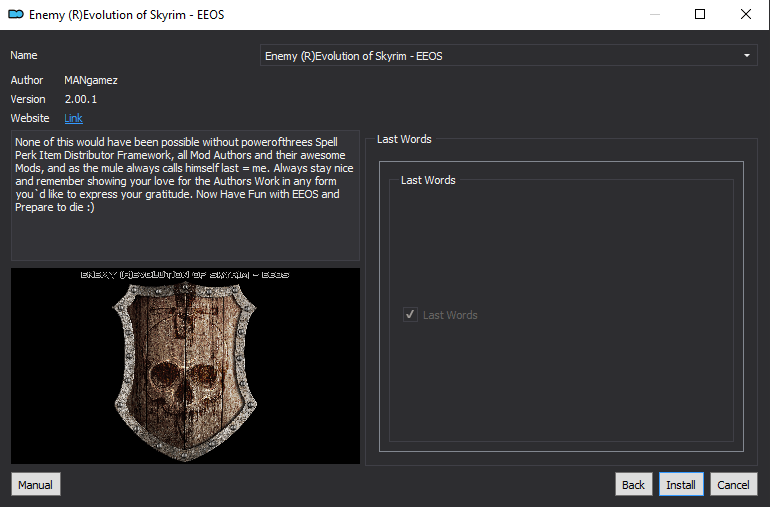Select the author name MANgamez
This screenshot has width=770, height=507.
coord(91,80)
